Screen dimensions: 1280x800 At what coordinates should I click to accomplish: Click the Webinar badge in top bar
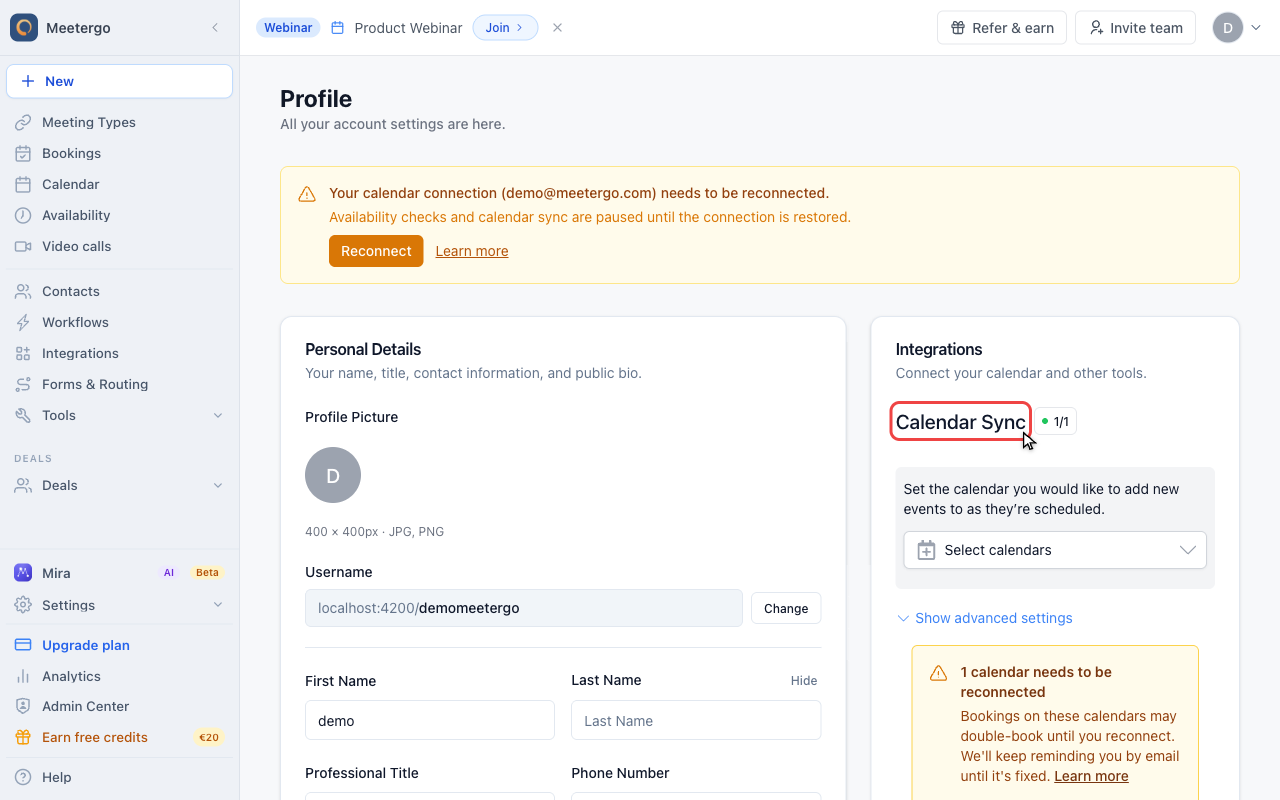pos(288,28)
